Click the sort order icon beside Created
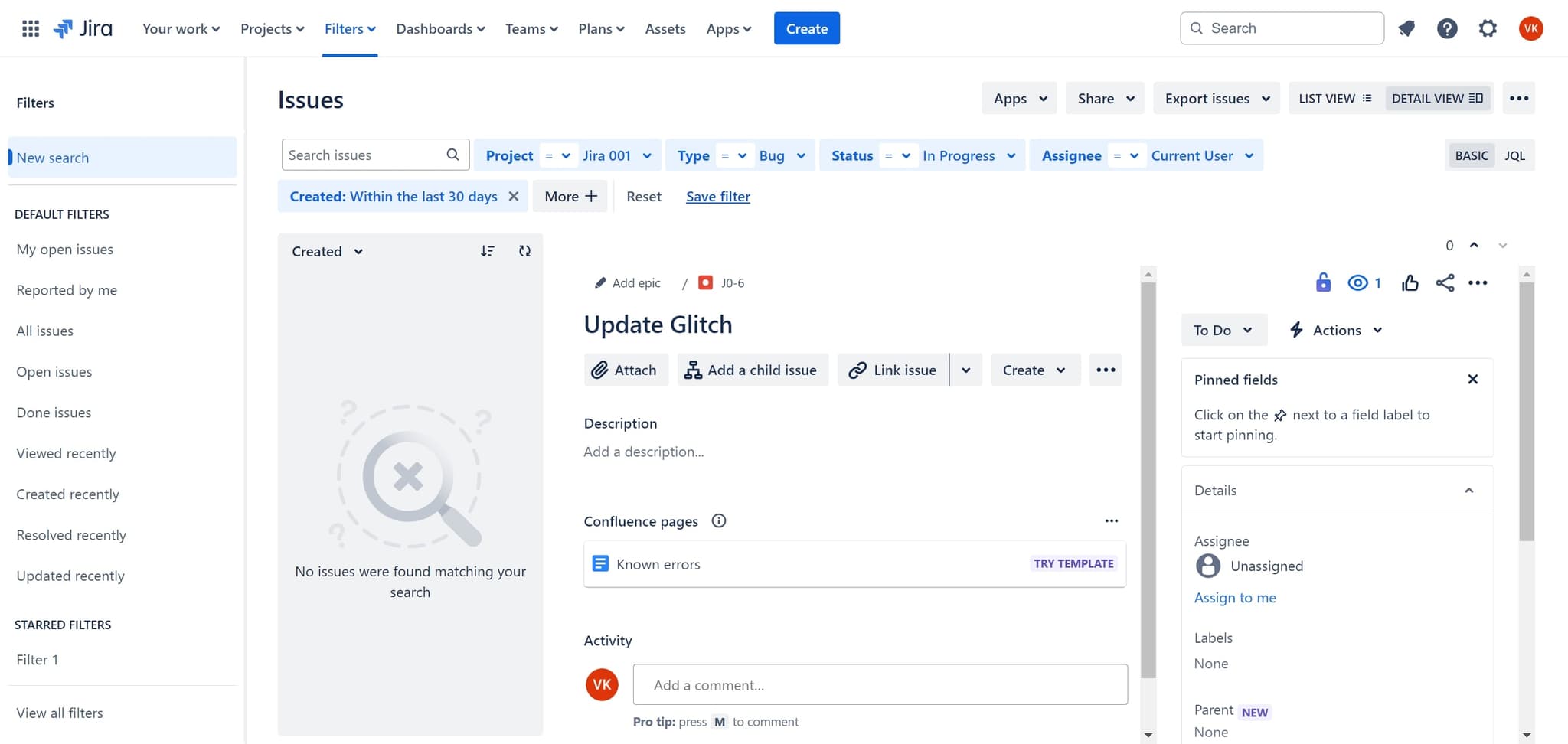 (x=488, y=251)
